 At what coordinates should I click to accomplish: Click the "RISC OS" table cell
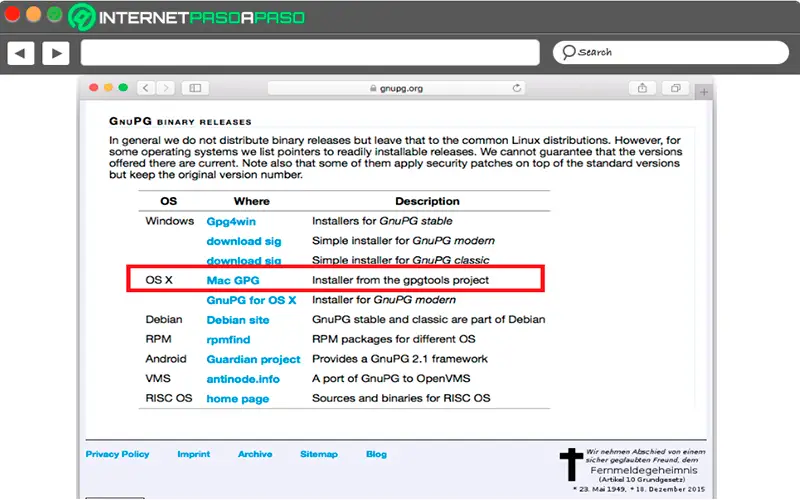[x=168, y=398]
